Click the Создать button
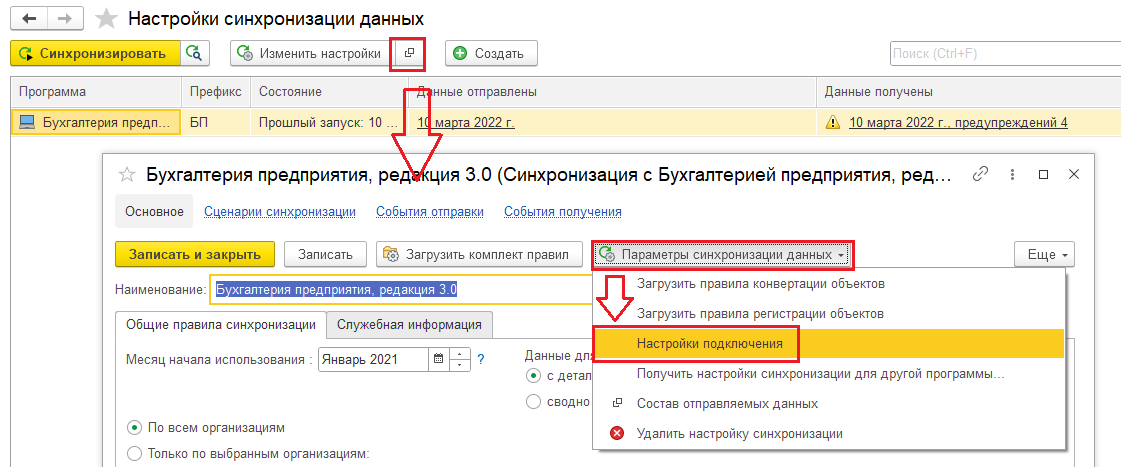This screenshot has width=1121, height=467. click(491, 53)
